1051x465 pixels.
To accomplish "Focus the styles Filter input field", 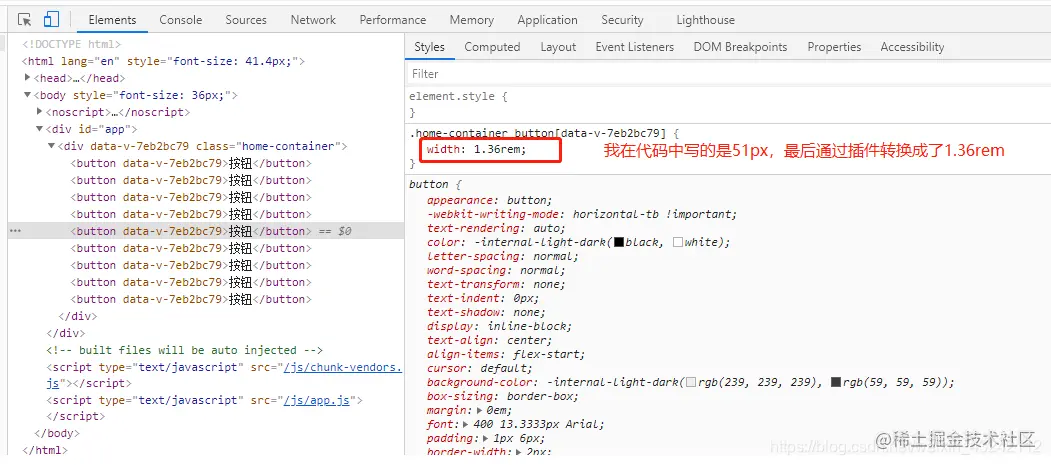I will 728,74.
